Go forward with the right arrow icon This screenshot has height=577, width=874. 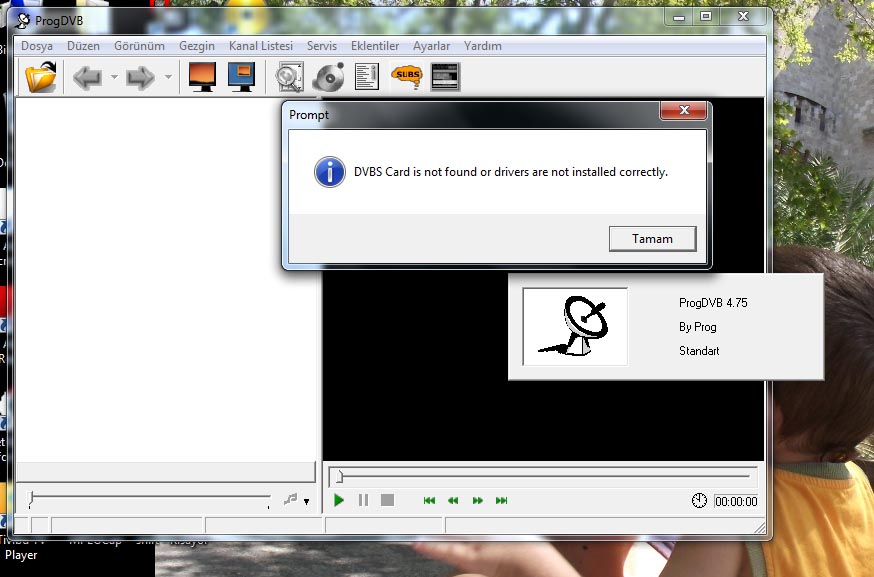[x=140, y=77]
